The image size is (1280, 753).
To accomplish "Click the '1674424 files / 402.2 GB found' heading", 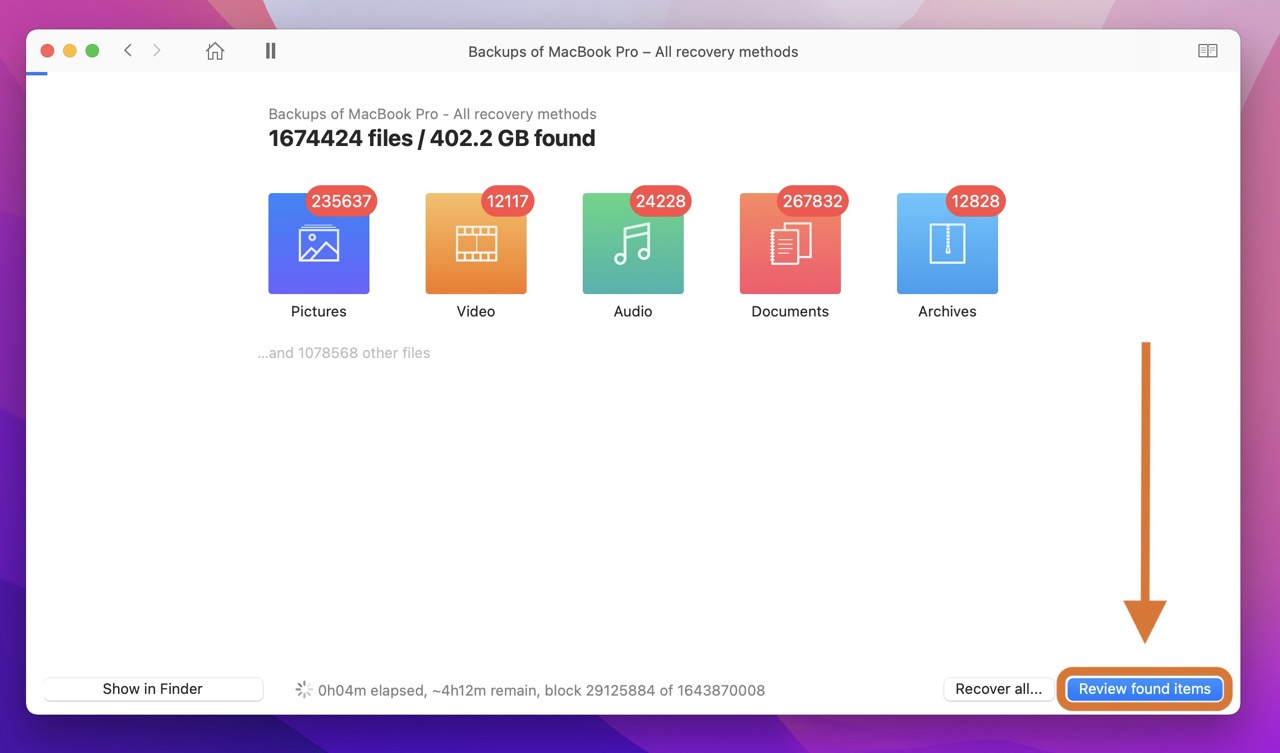I will (432, 139).
